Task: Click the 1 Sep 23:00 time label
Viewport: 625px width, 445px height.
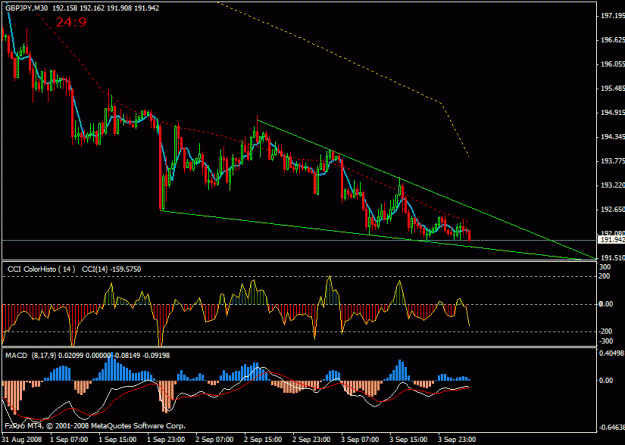Action: coord(167,439)
